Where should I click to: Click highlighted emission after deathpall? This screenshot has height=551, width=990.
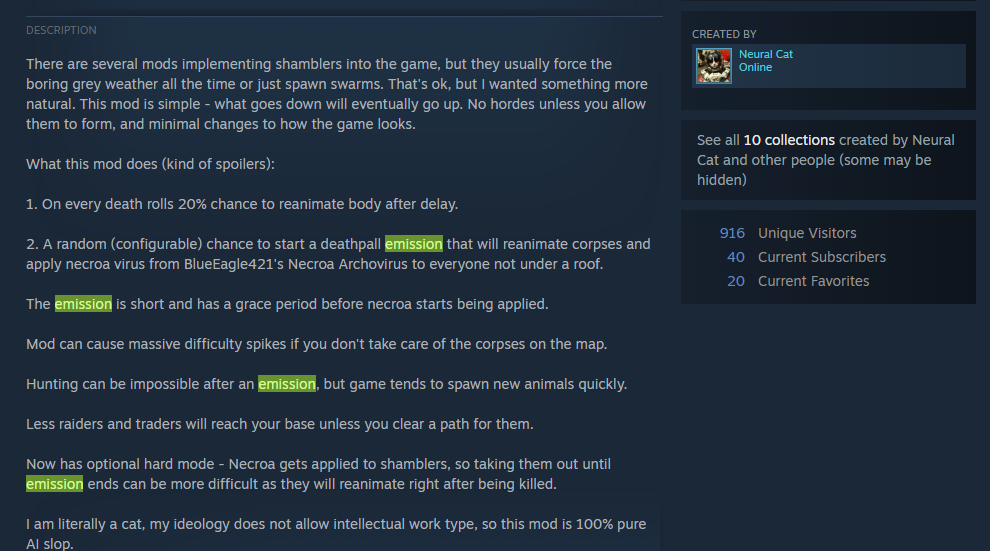pyautogui.click(x=414, y=244)
